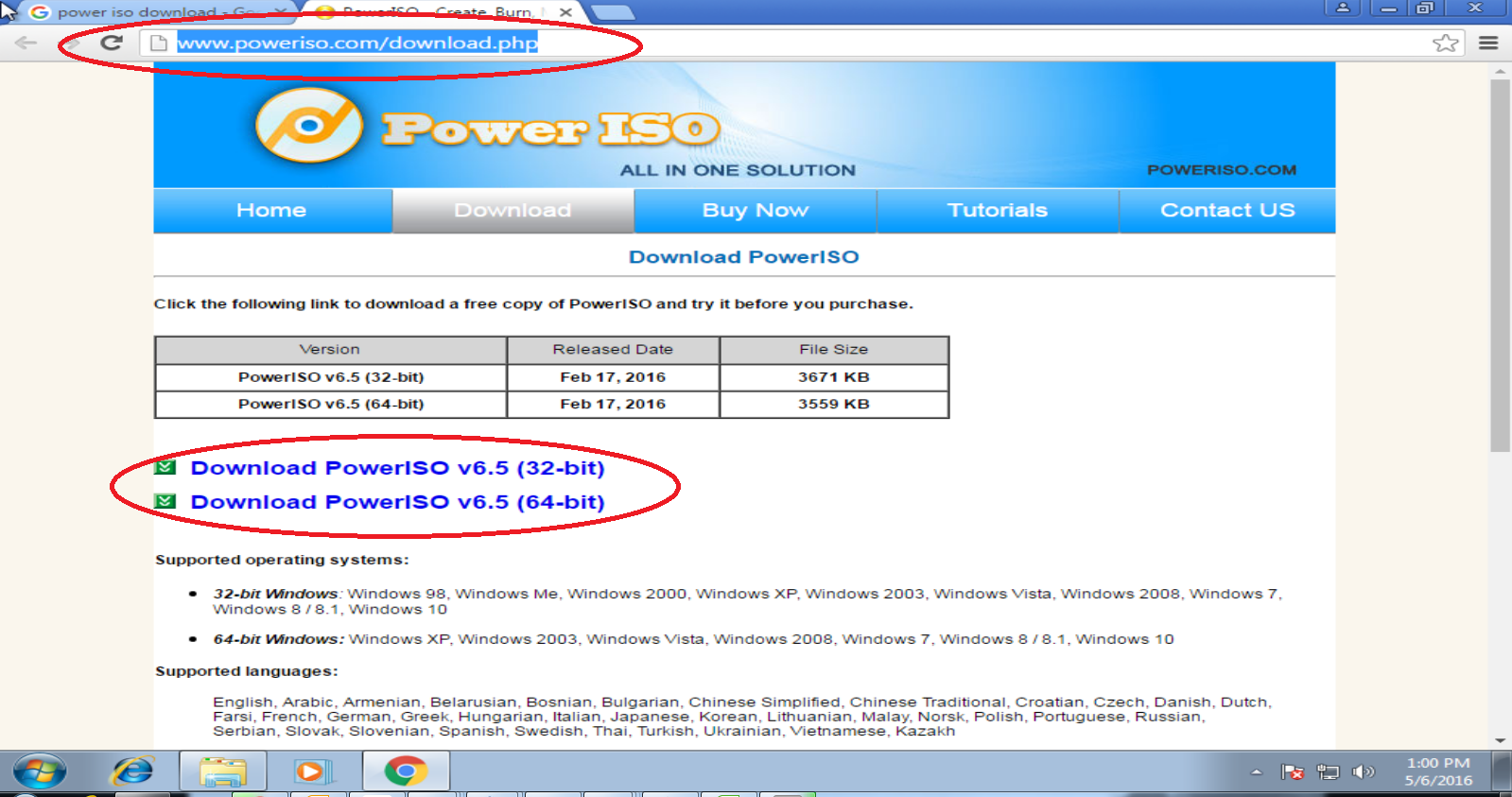Click Released Date column header

pos(613,350)
